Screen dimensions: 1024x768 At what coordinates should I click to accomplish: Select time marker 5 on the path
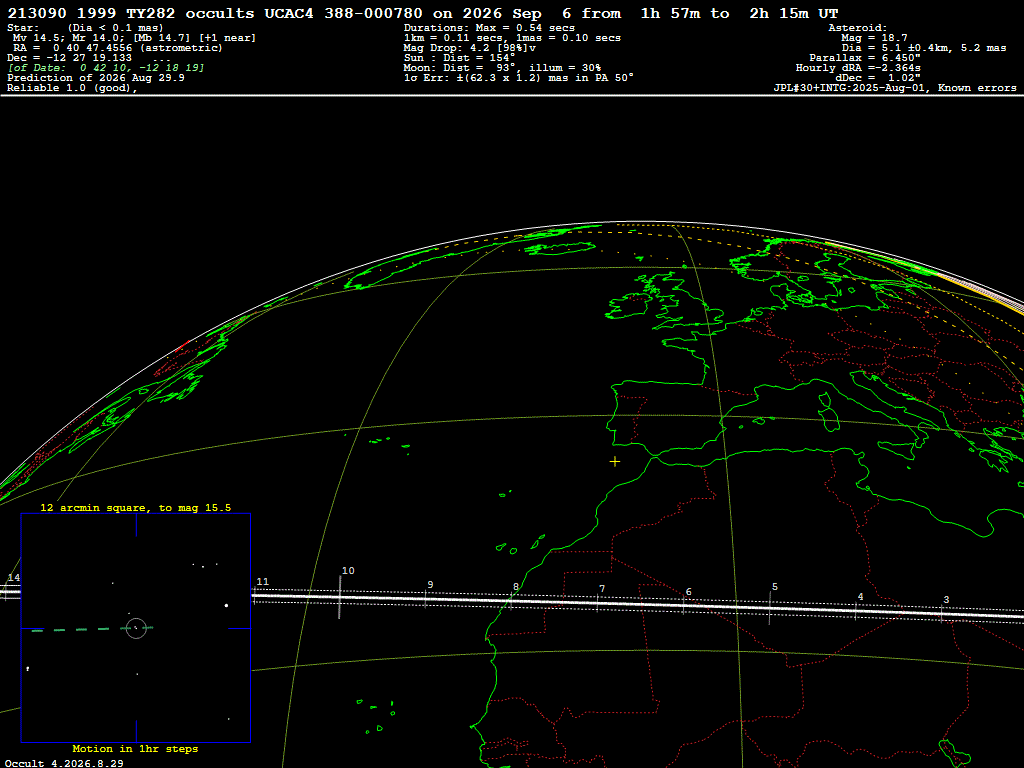[775, 586]
